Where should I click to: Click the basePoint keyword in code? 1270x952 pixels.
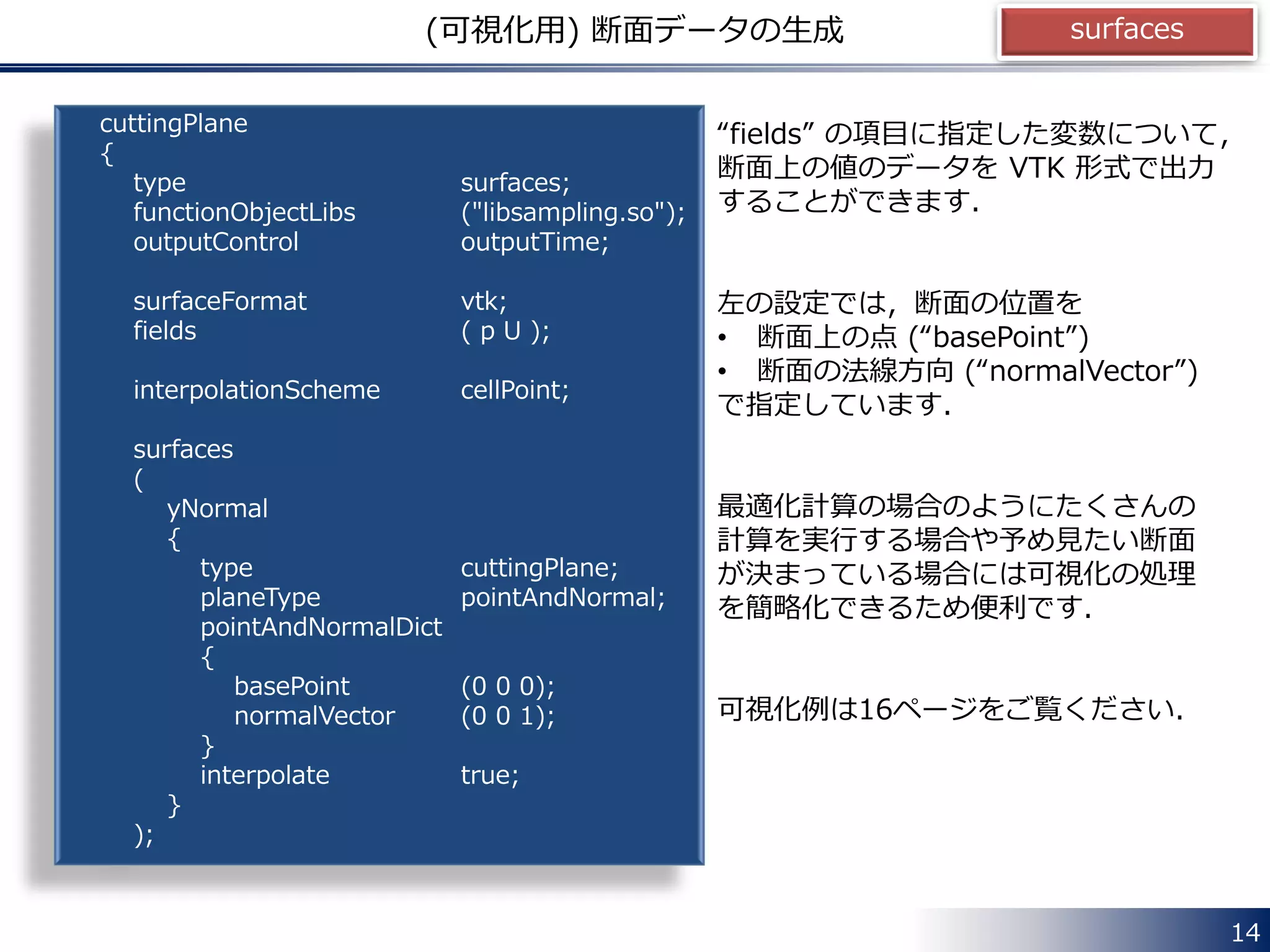point(292,686)
